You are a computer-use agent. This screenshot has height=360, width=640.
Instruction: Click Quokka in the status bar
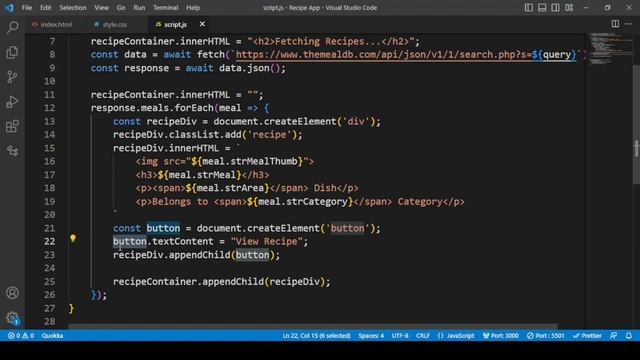(52, 336)
